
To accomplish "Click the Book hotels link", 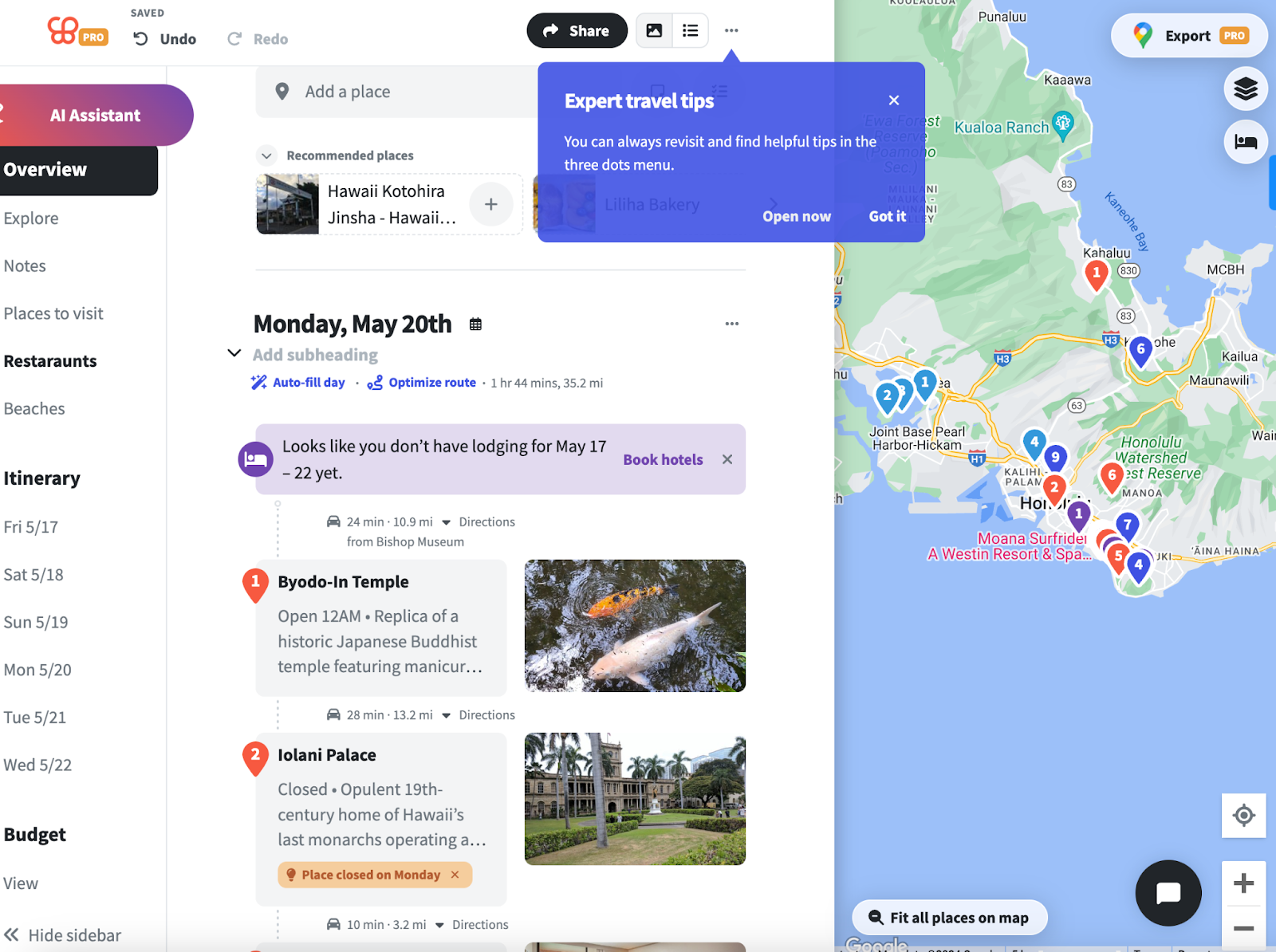I will coord(663,459).
